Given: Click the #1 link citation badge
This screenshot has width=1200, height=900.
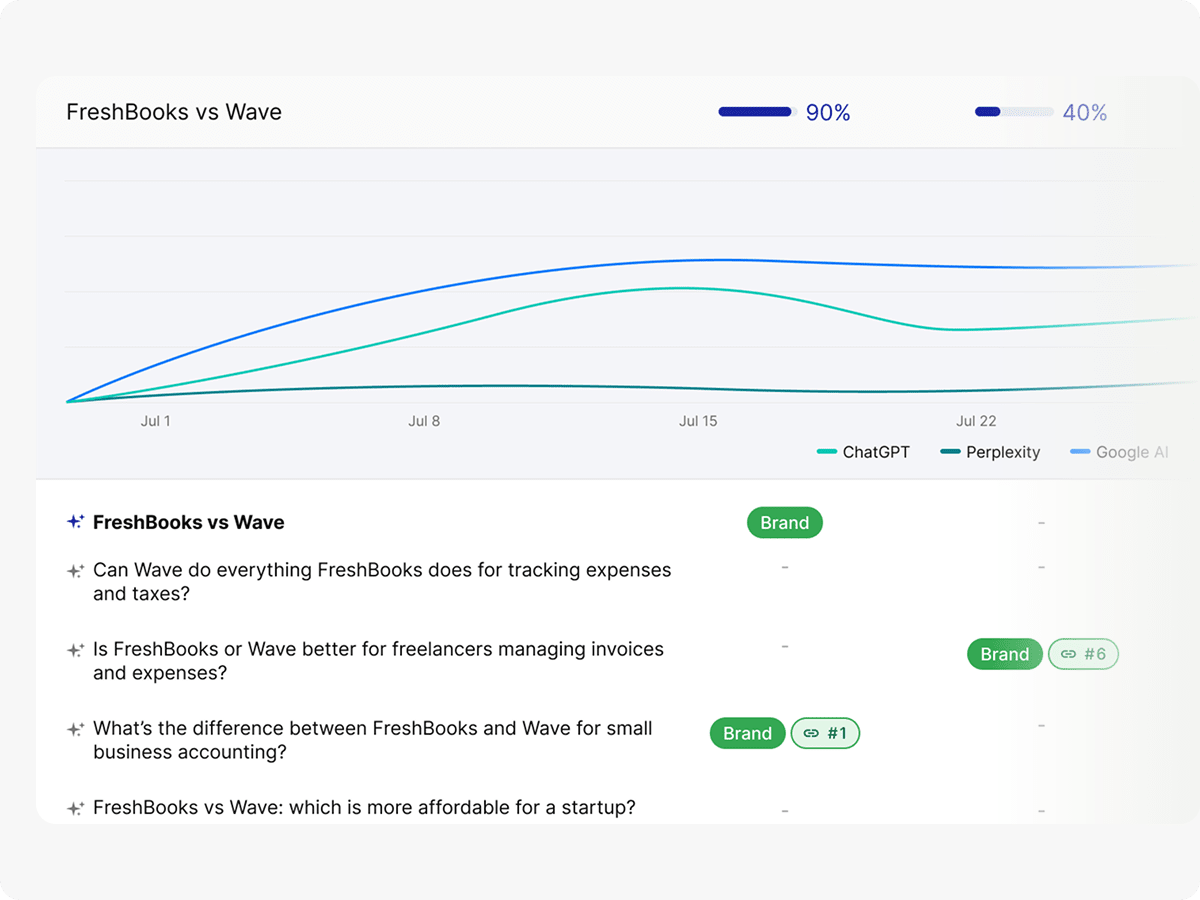Looking at the screenshot, I should (825, 733).
